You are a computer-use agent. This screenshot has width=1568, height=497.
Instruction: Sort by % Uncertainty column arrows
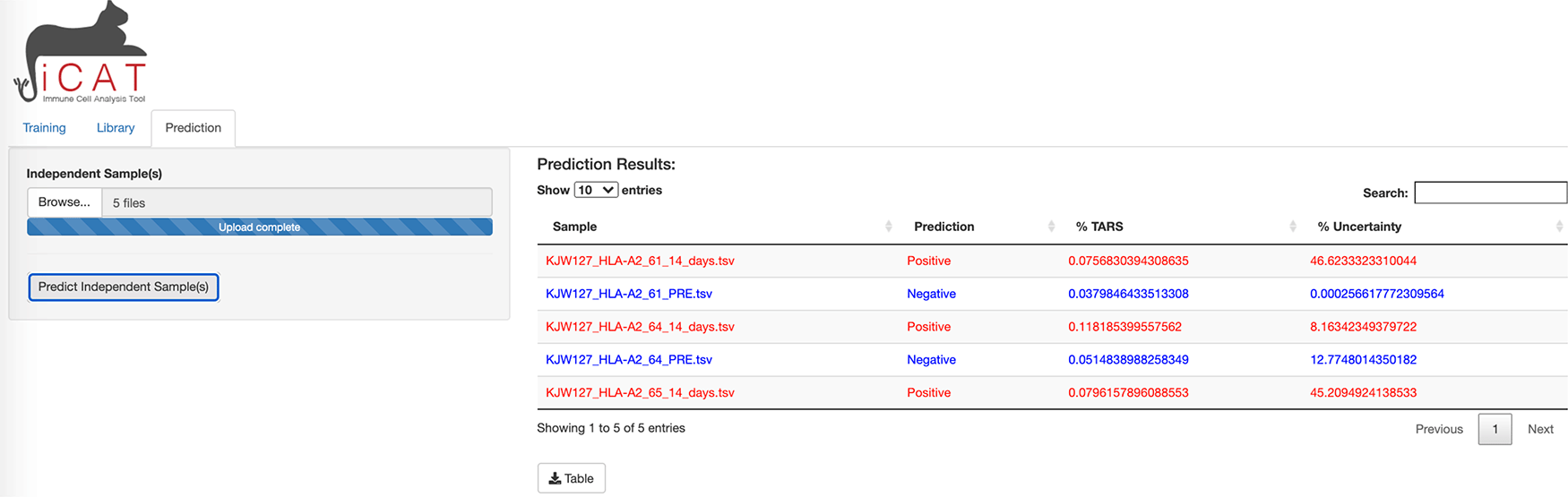point(1559,227)
